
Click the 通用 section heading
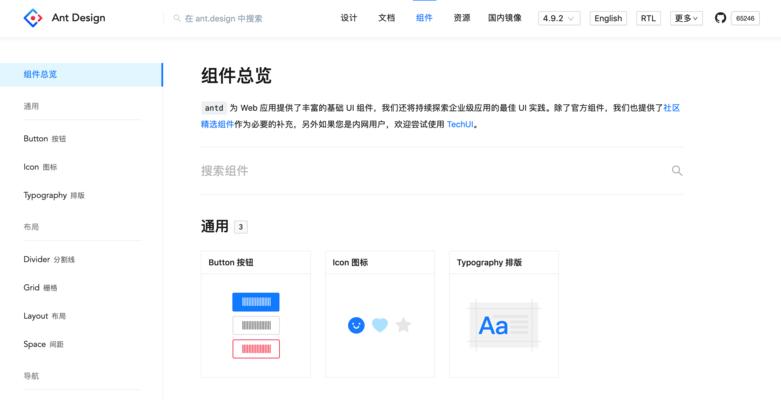[x=215, y=227]
